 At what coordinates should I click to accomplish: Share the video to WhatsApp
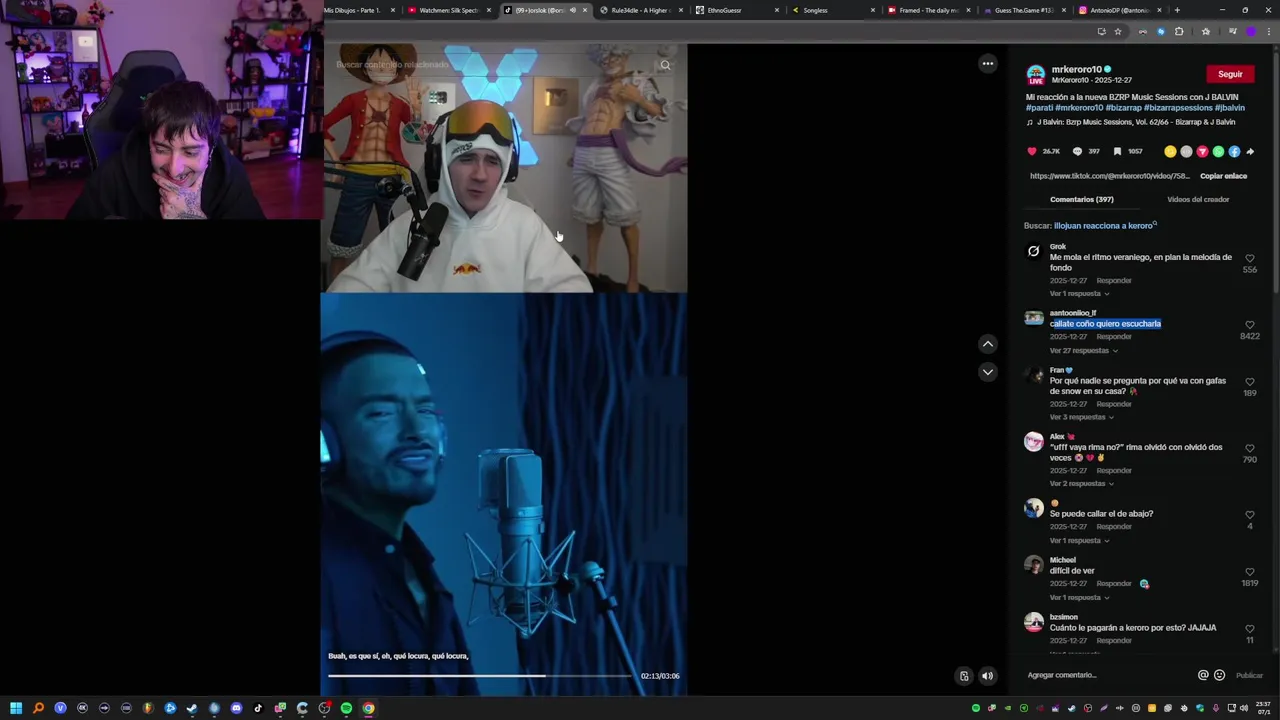point(1218,152)
